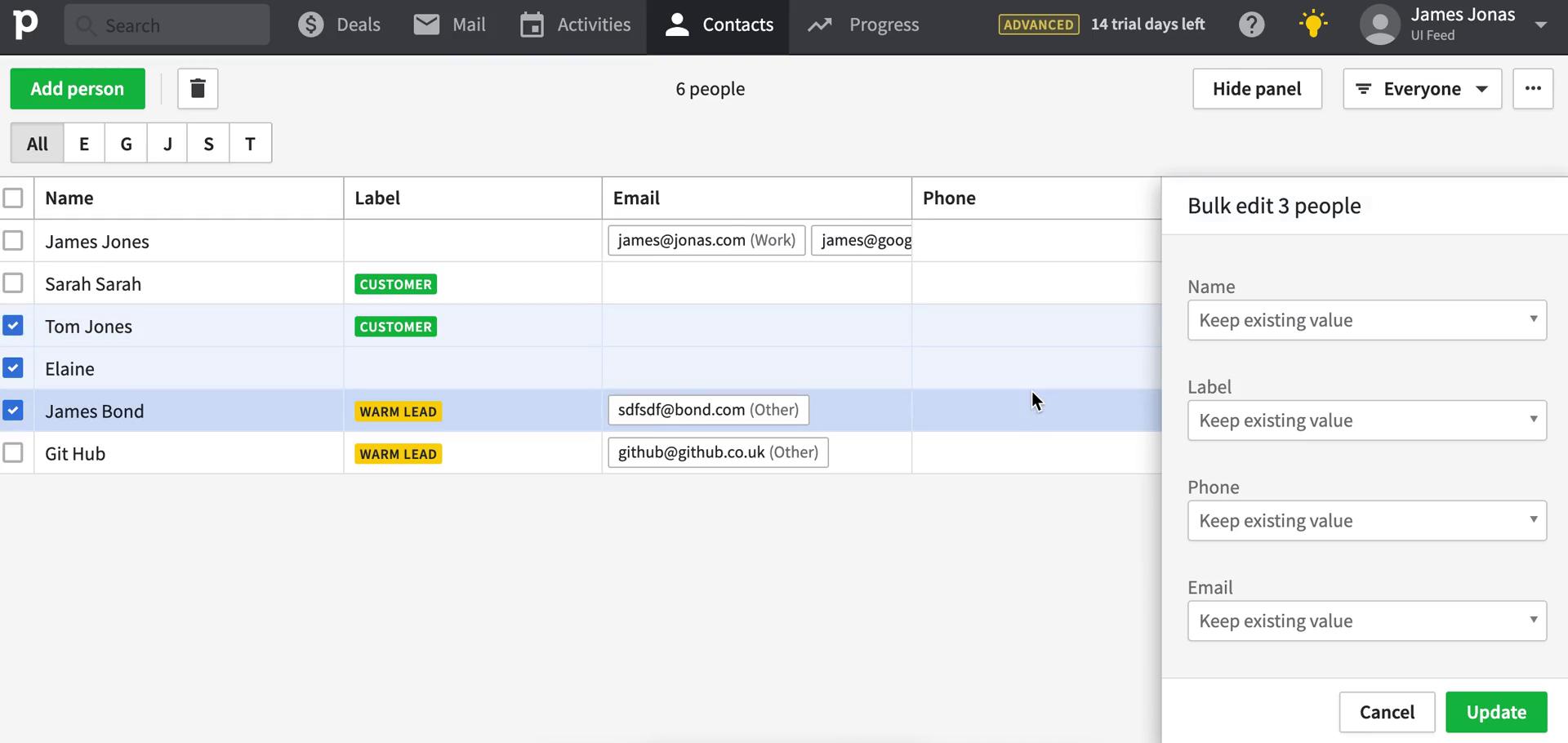This screenshot has height=743, width=1568.
Task: Check the Sarah Sarah row checkbox
Action: tap(13, 283)
